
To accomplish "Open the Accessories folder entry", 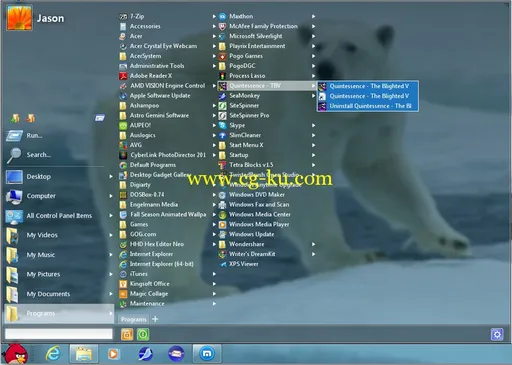I will click(x=168, y=26).
